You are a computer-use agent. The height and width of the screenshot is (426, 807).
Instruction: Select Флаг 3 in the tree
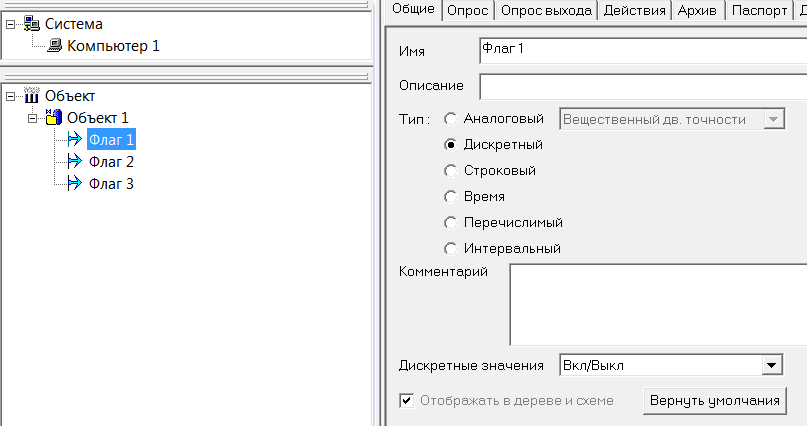click(x=111, y=184)
